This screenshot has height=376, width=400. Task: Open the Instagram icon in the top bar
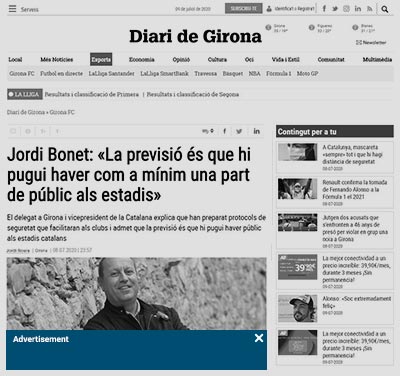pos(346,9)
